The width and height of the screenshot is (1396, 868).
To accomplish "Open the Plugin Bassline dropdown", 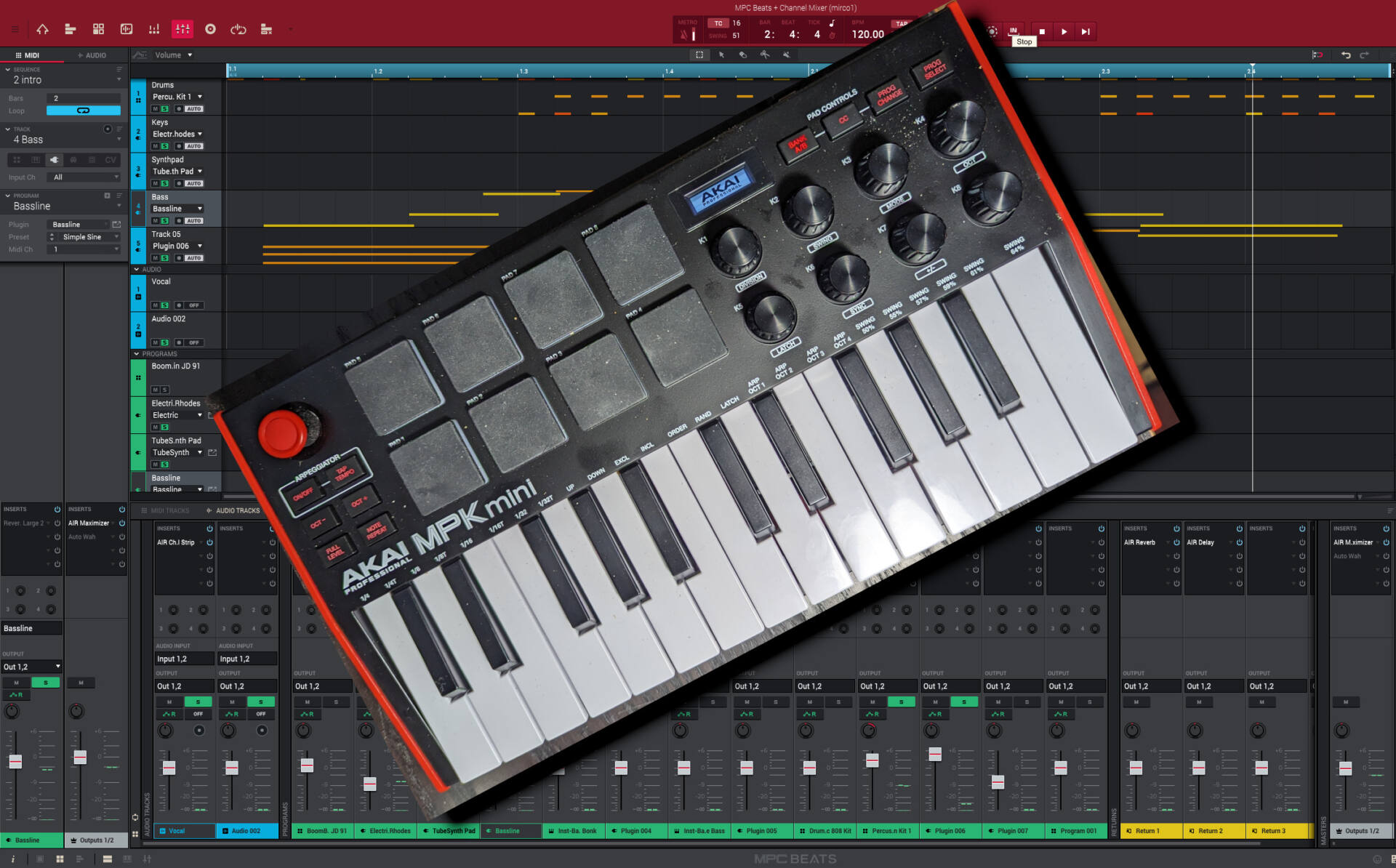I will click(78, 225).
